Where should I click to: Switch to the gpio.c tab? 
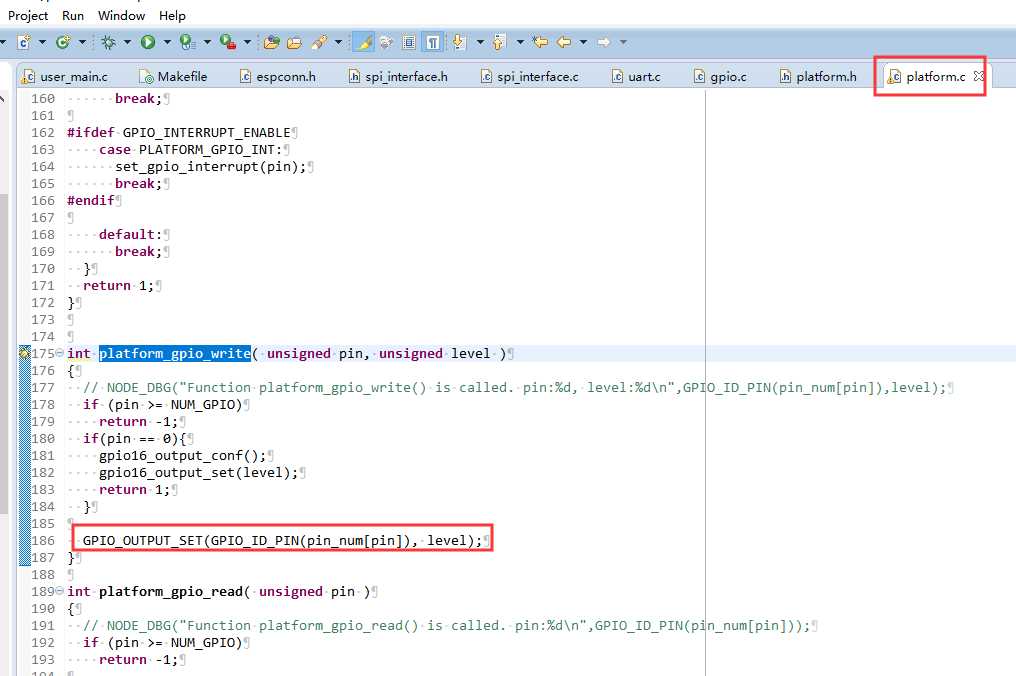coord(720,77)
